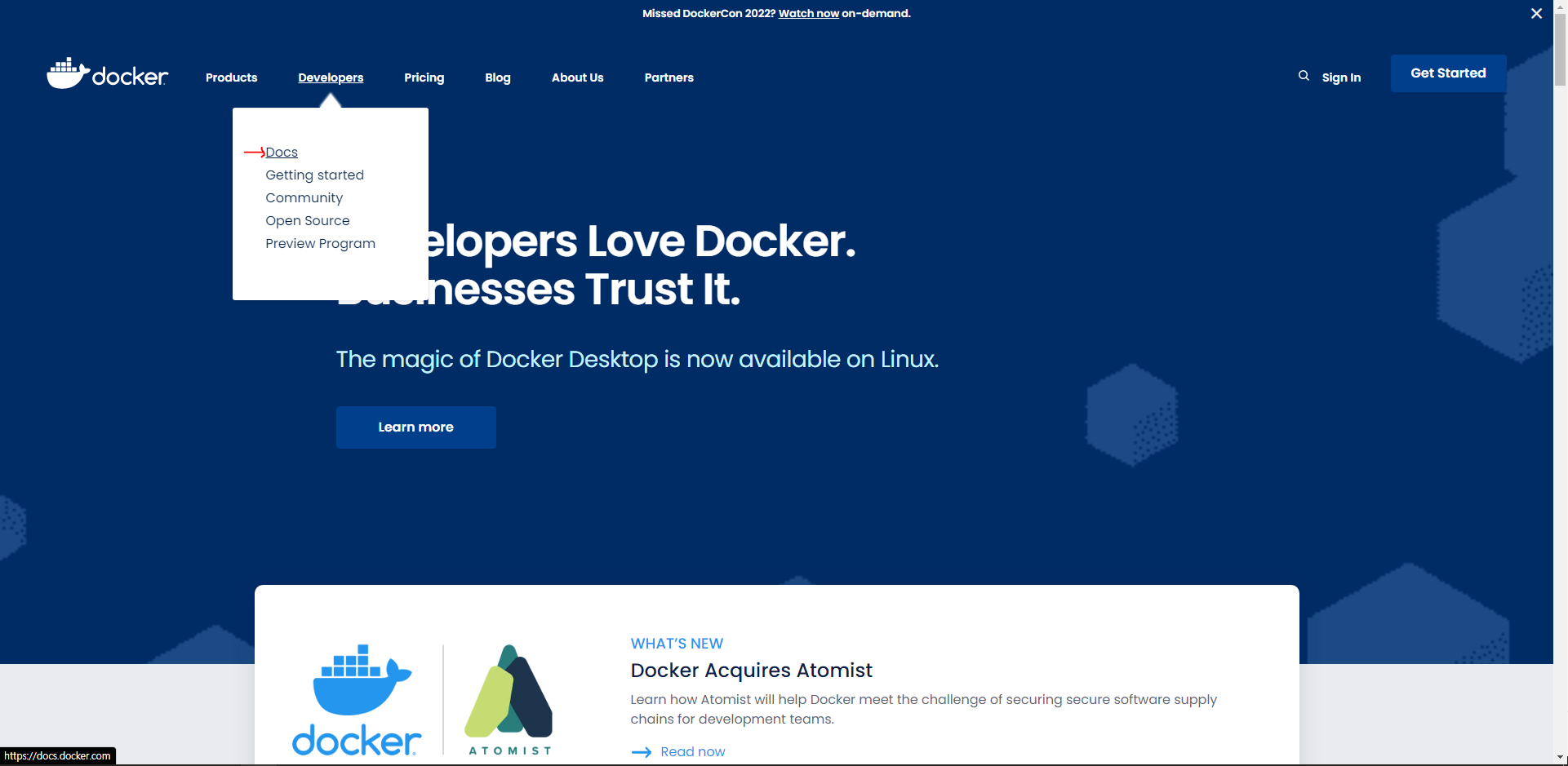Click the Read now link
Image resolution: width=1568 pixels, height=766 pixels.
pyautogui.click(x=693, y=752)
